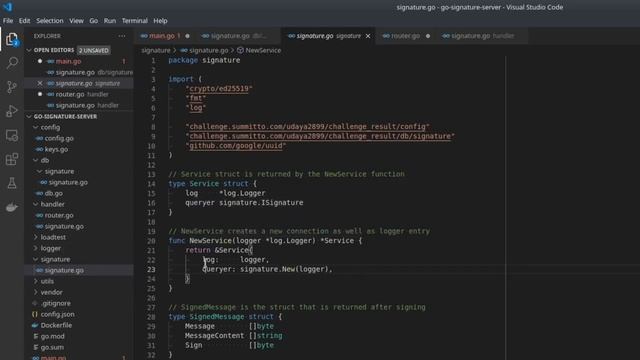640x360 pixels.
Task: Open the Terminal menu
Action: click(135, 21)
